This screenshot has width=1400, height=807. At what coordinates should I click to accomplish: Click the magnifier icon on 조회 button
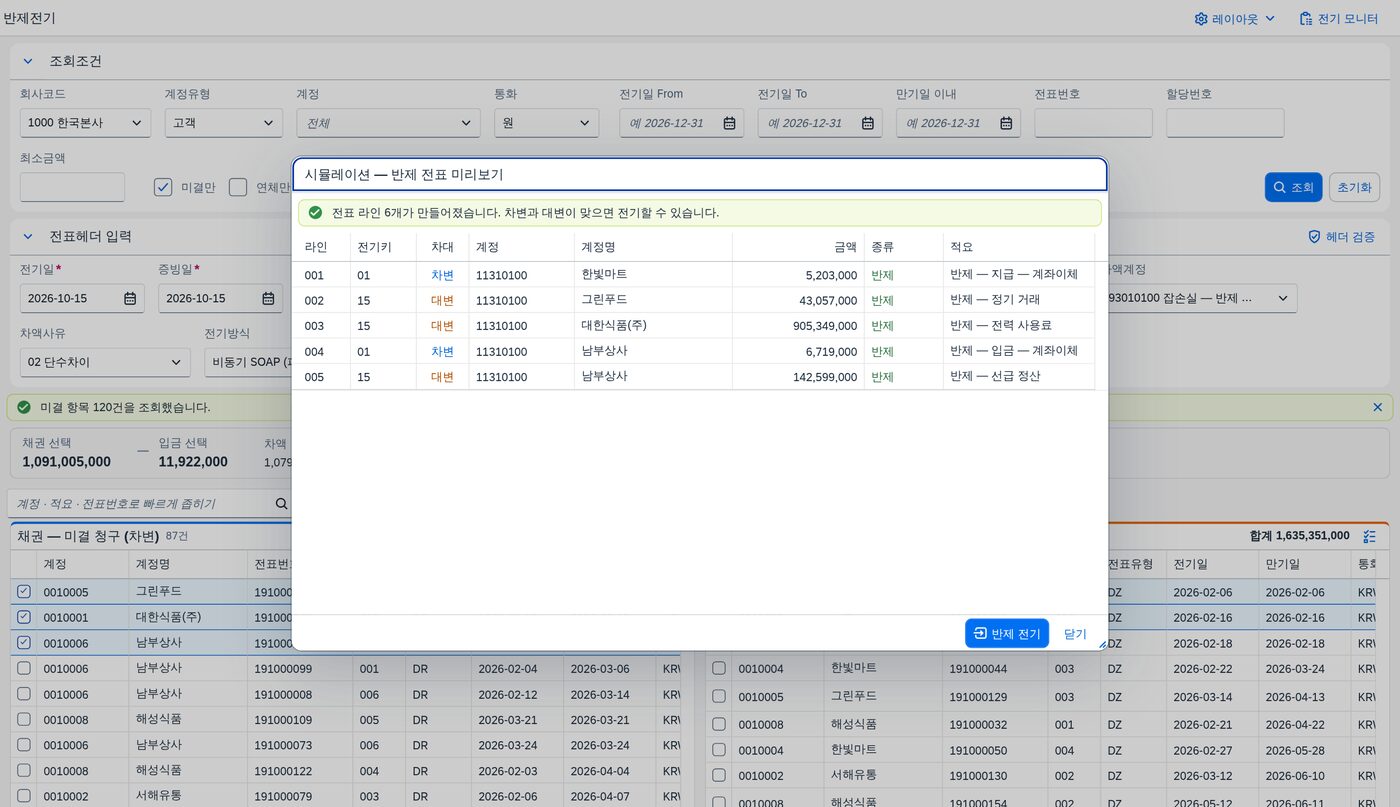point(1279,187)
